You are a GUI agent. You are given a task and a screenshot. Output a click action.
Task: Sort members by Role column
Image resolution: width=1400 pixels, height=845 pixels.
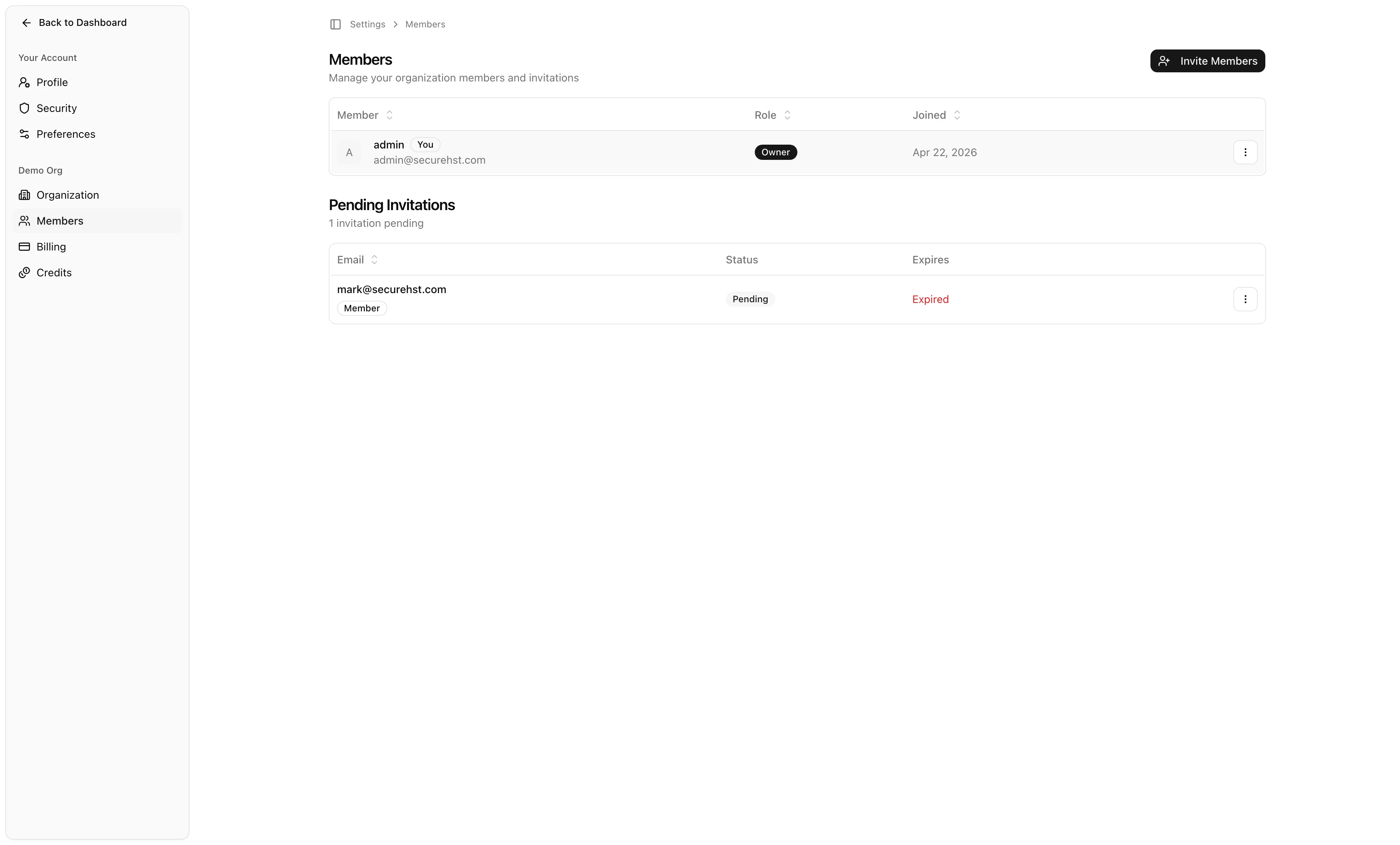[x=773, y=115]
